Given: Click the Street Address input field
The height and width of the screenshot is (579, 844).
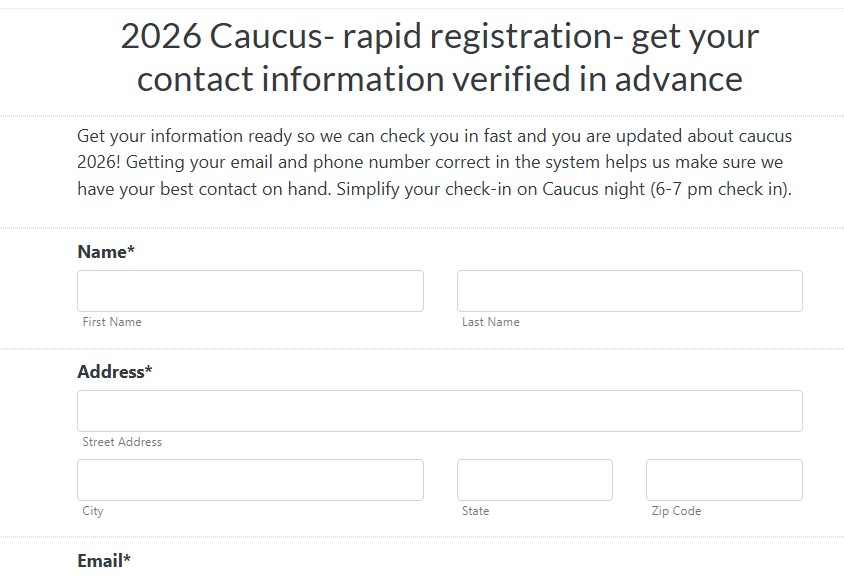Looking at the screenshot, I should (x=439, y=410).
